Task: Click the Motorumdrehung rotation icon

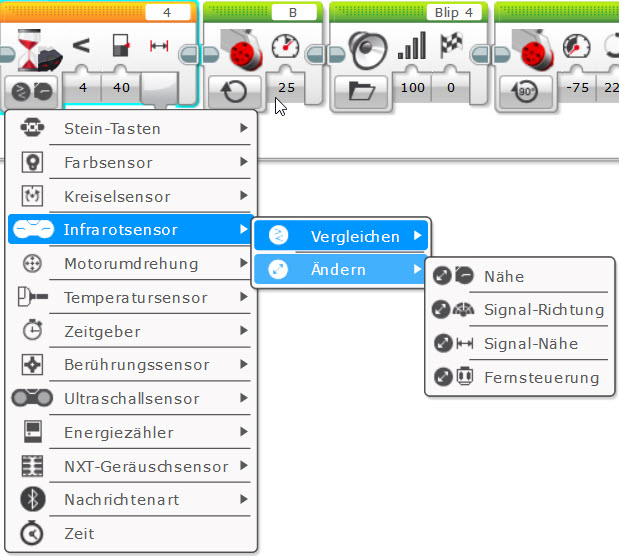Action: pyautogui.click(x=32, y=263)
